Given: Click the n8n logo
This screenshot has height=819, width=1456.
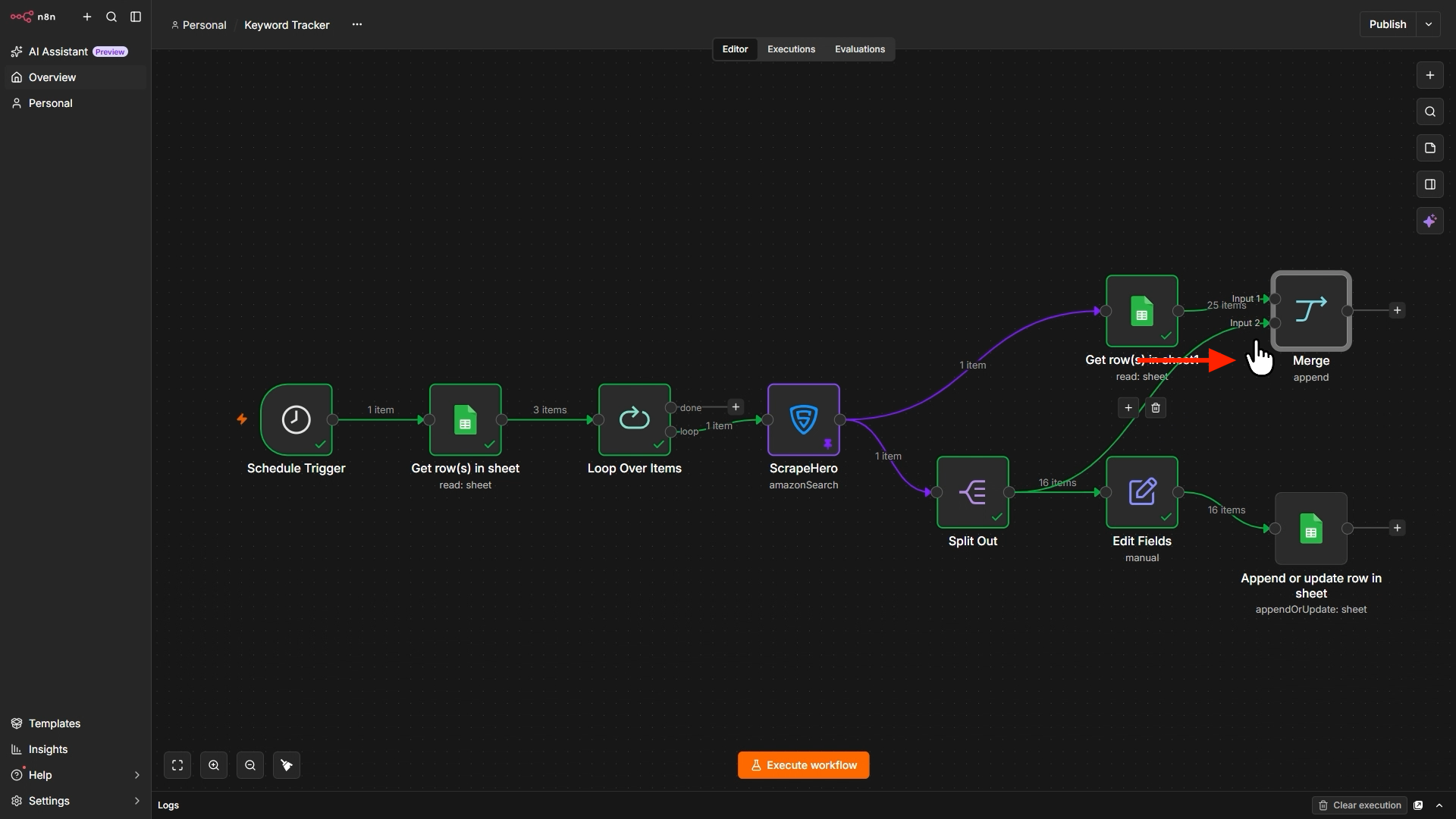Looking at the screenshot, I should pyautogui.click(x=33, y=17).
